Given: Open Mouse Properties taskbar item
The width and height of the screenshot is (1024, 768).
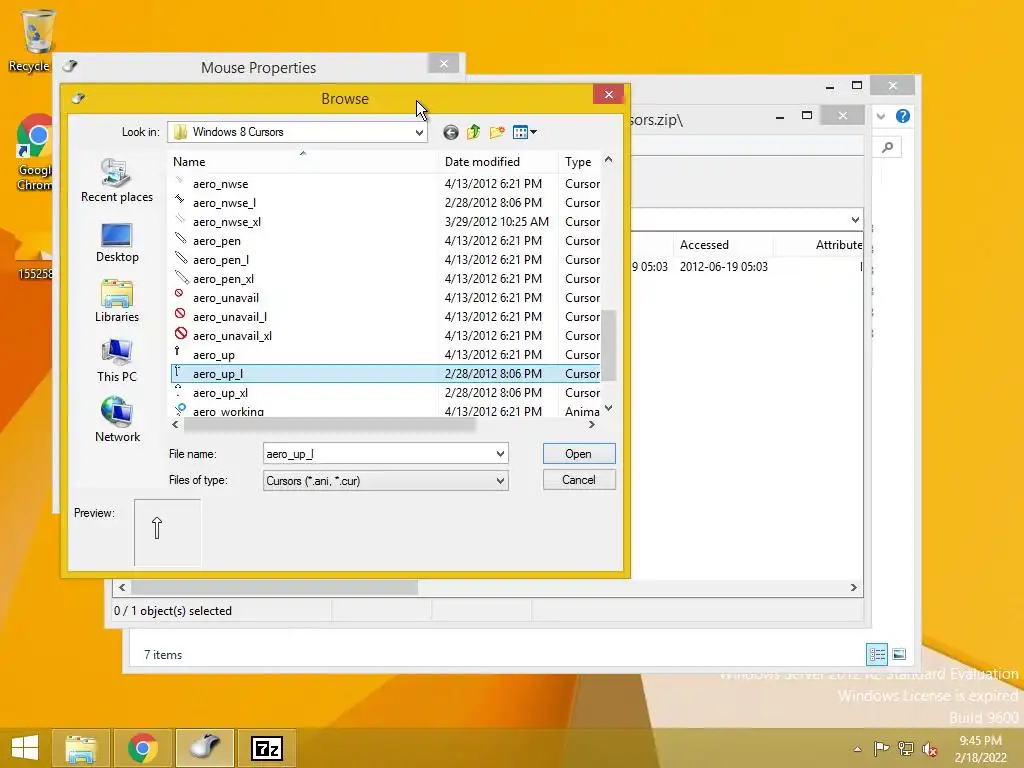Looking at the screenshot, I should click(205, 748).
